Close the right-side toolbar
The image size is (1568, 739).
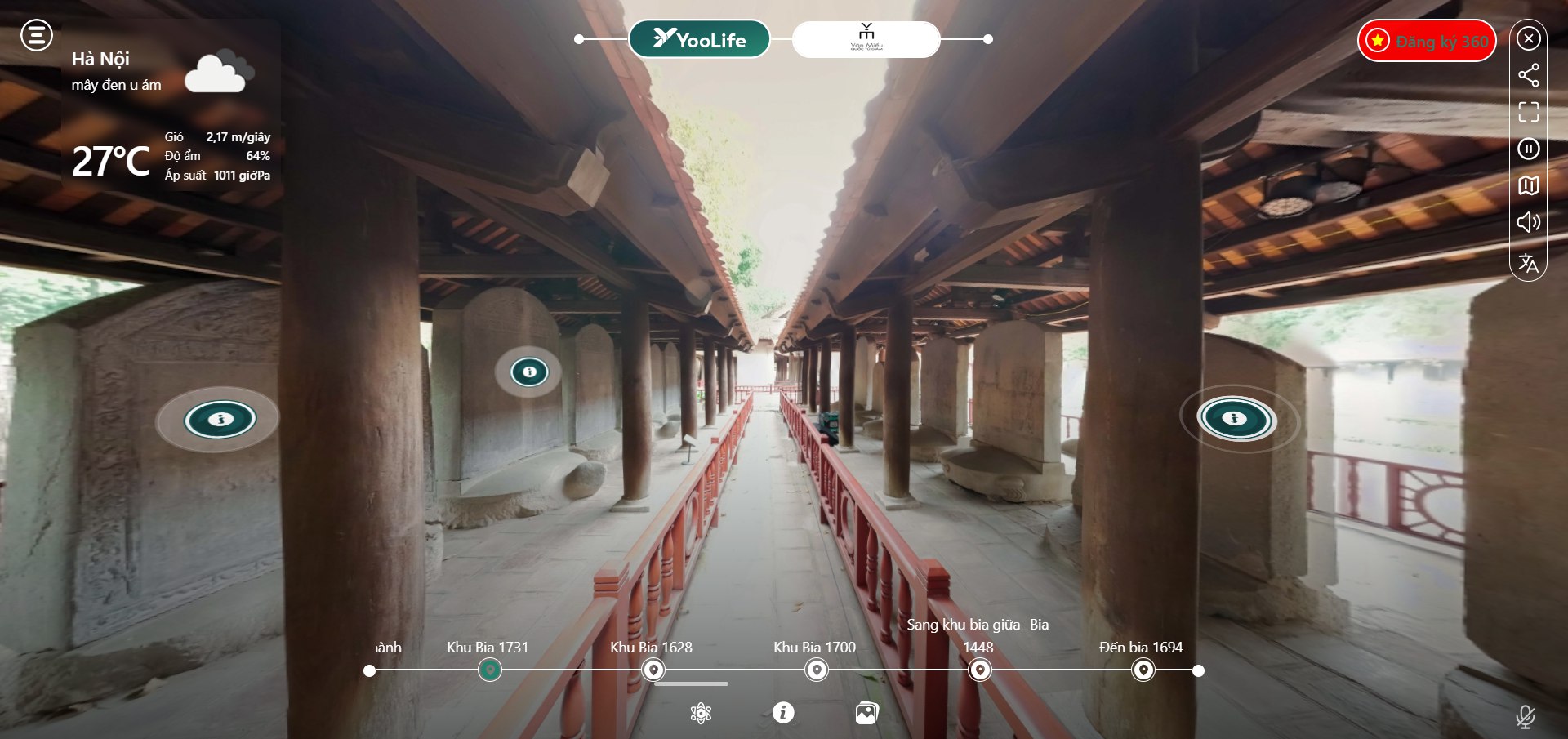[1529, 38]
